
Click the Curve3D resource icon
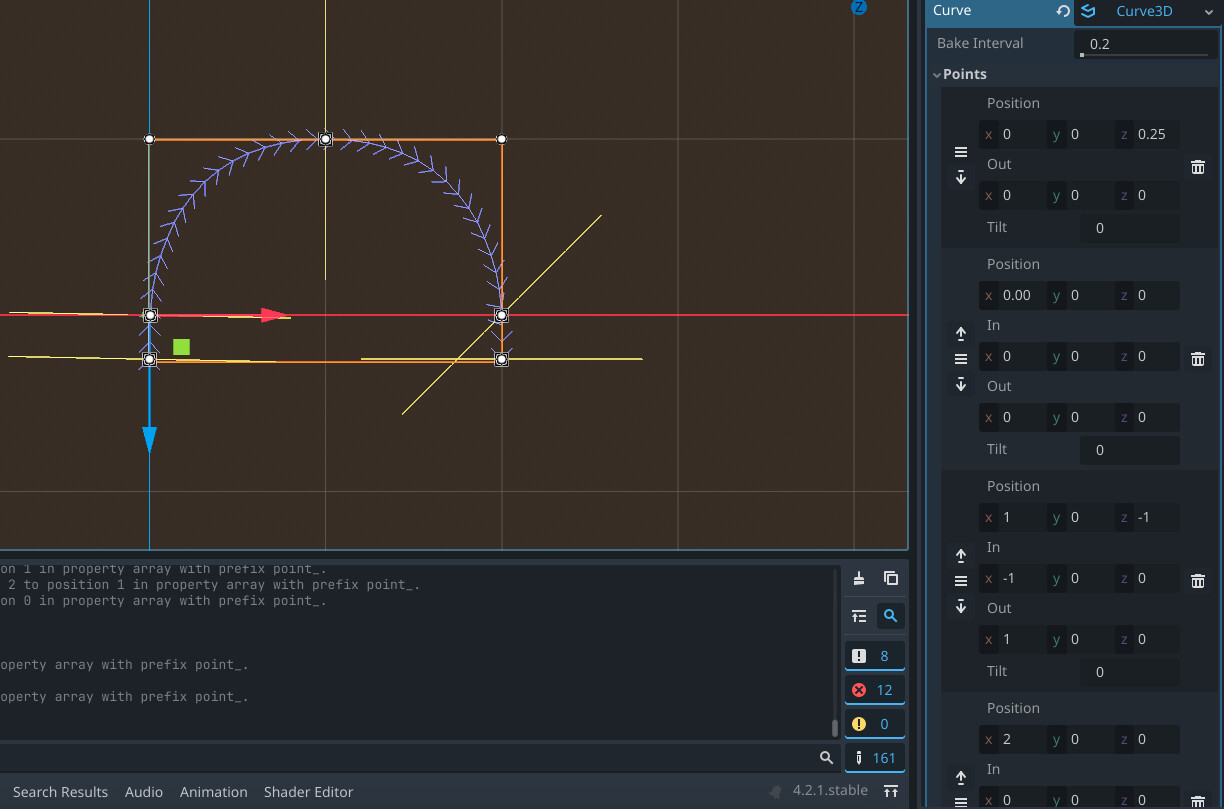(x=1087, y=12)
